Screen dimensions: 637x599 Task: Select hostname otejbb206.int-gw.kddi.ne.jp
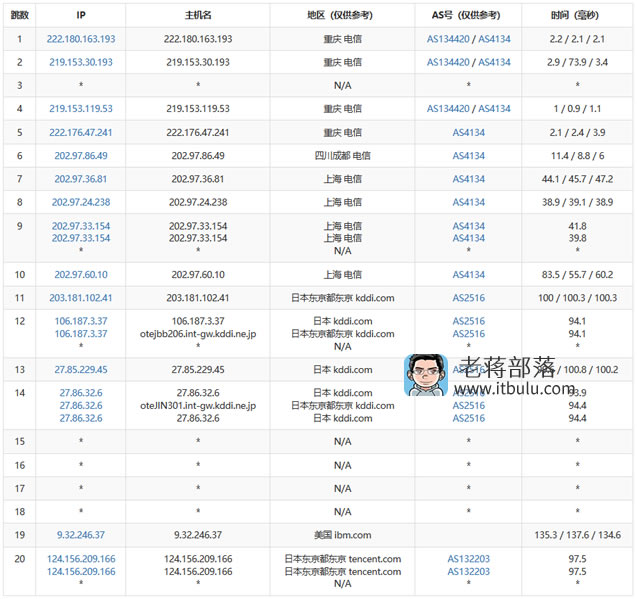pos(198,334)
